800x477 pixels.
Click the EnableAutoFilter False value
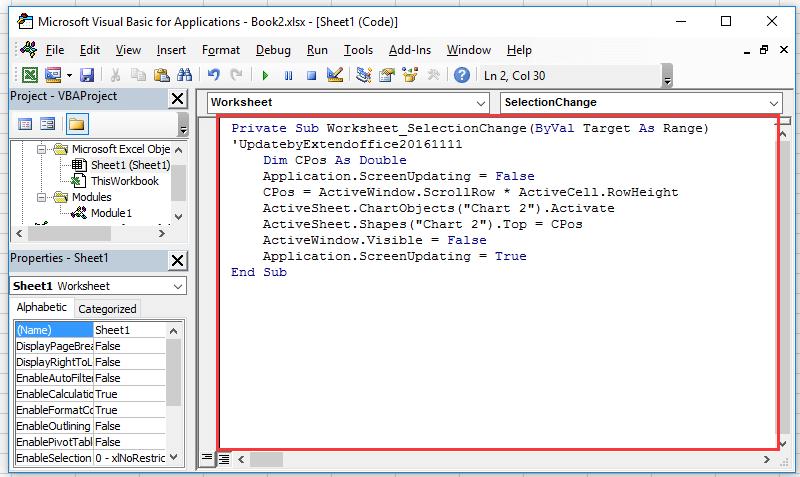pyautogui.click(x=130, y=378)
